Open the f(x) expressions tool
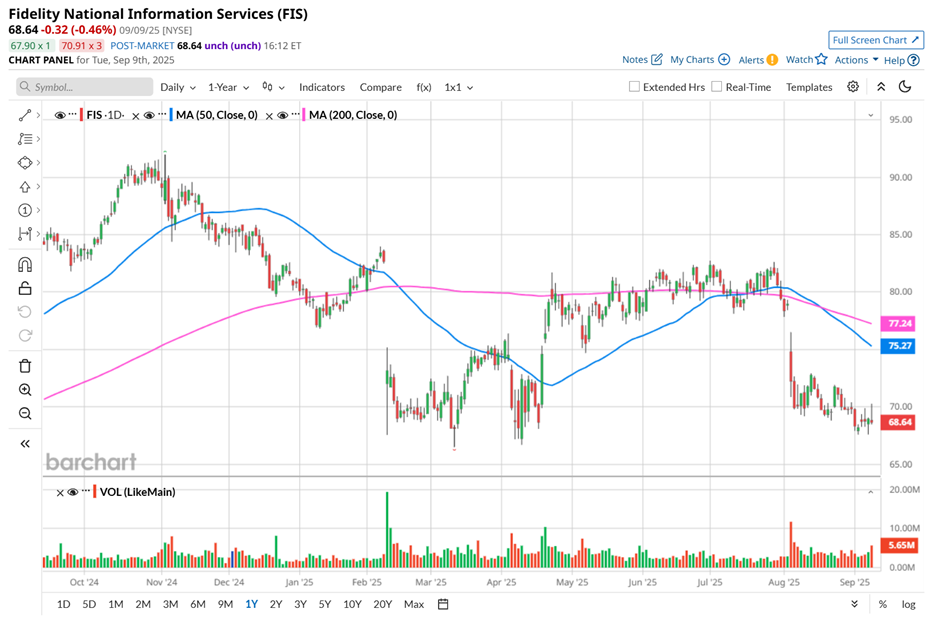940x617 pixels. tap(424, 87)
